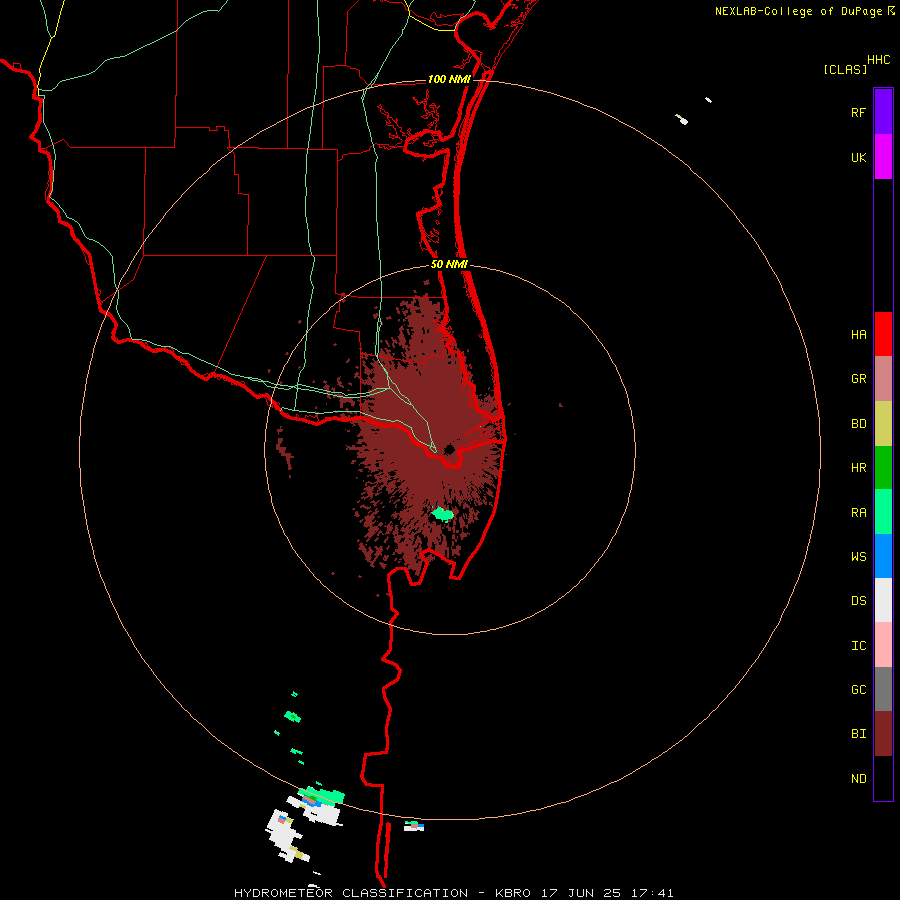
Task: Click the HHC product label
Action: [878, 60]
